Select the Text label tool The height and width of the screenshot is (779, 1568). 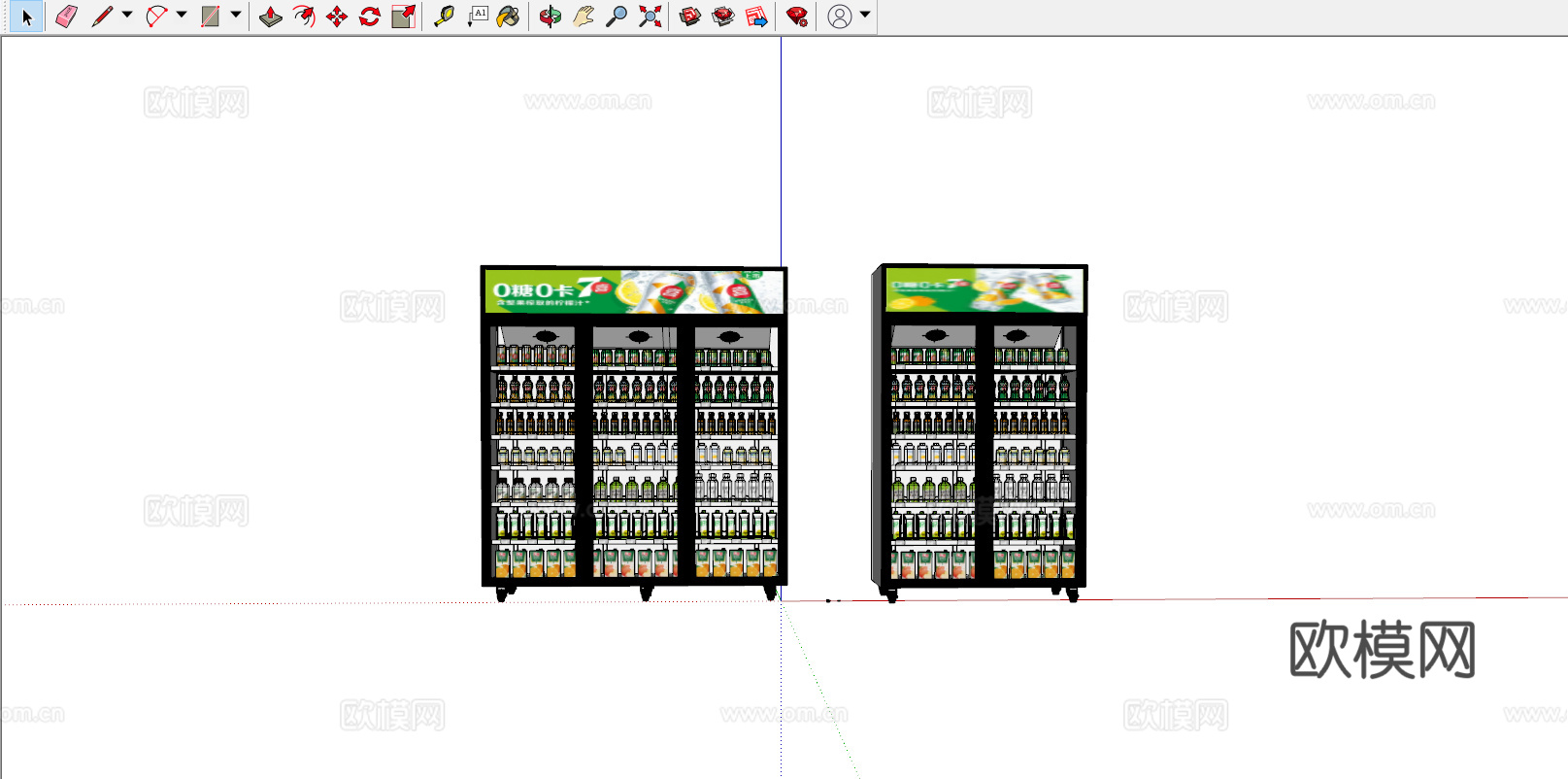pos(477,17)
